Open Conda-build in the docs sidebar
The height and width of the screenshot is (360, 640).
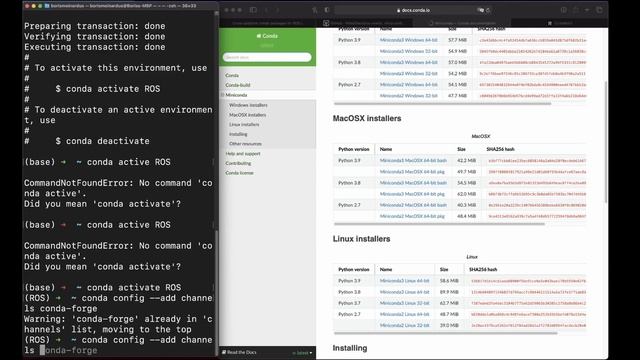238,85
